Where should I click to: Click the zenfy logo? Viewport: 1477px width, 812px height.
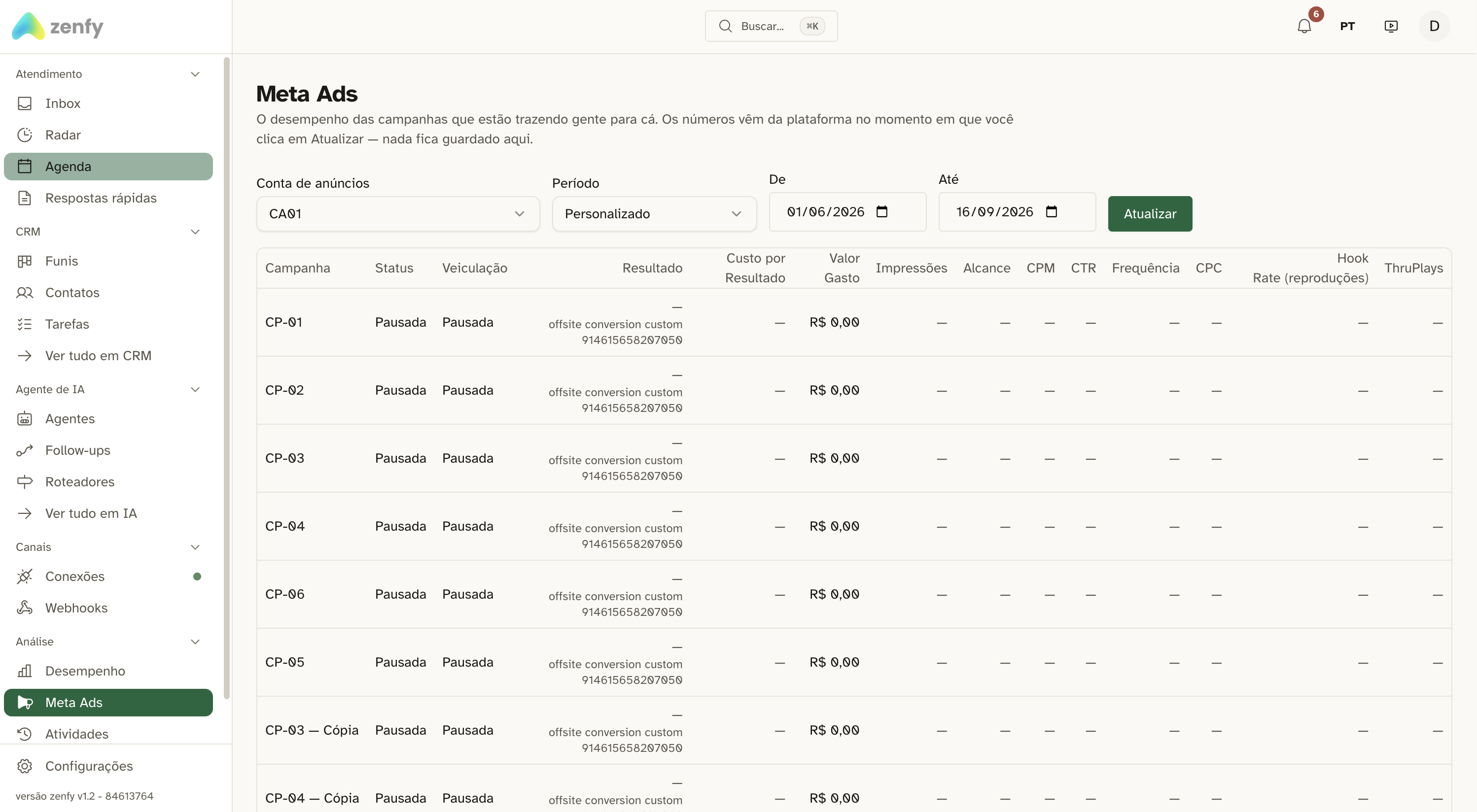point(57,26)
